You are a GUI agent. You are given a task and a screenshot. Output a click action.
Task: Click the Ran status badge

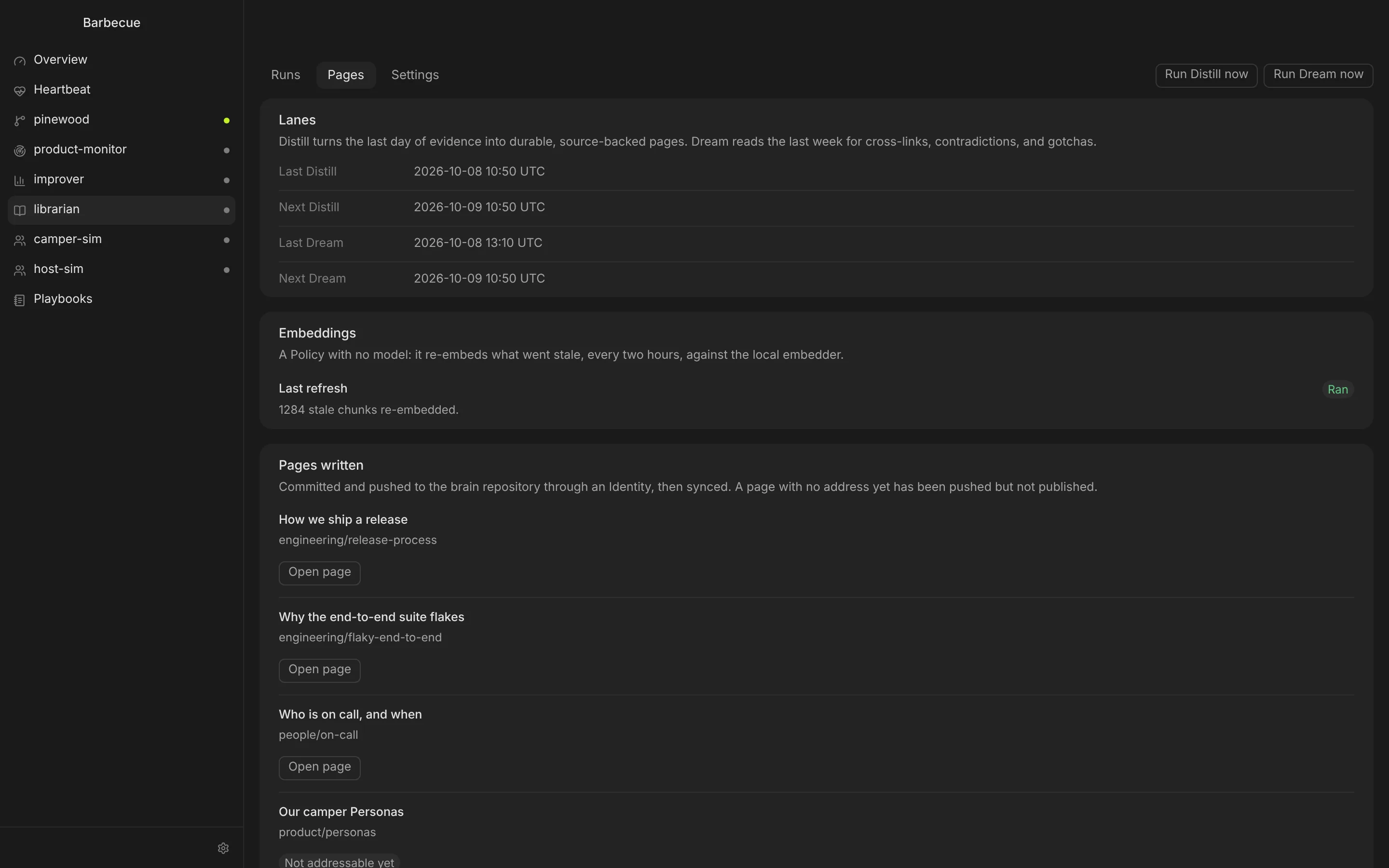pos(1337,389)
